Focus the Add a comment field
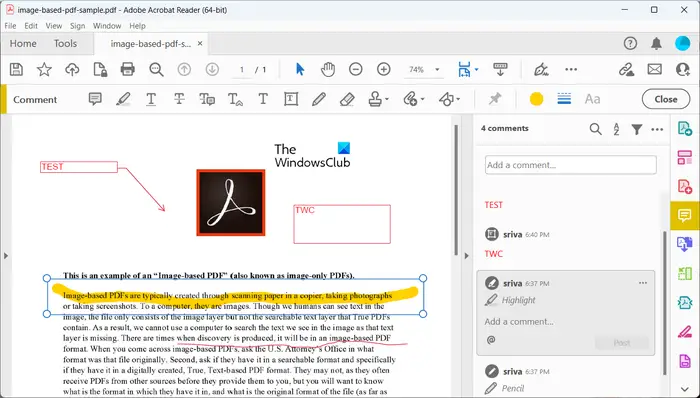This screenshot has width=700, height=398. coord(571,165)
